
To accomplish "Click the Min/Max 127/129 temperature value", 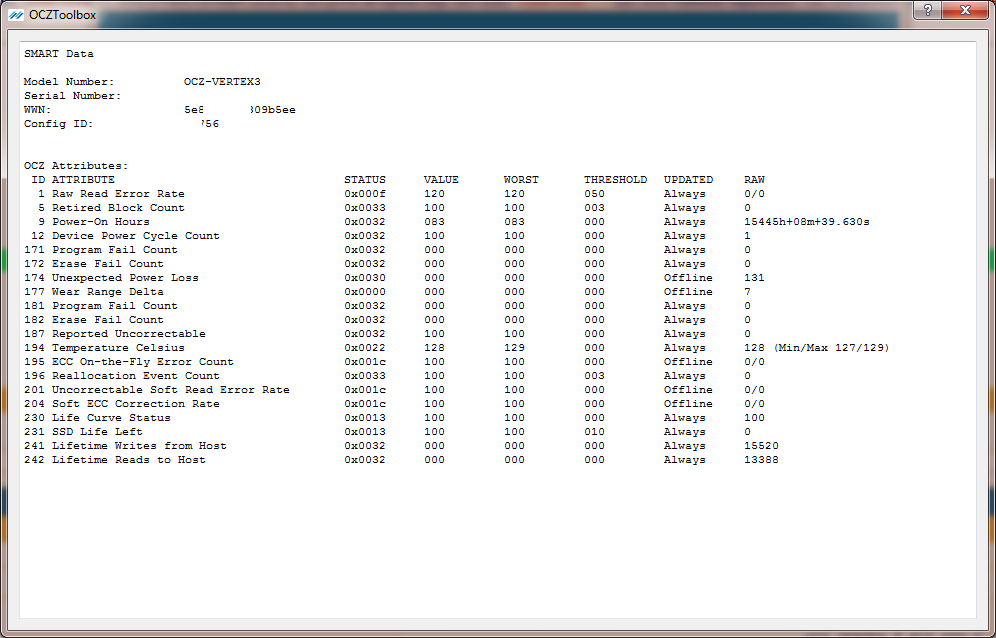I will pos(830,348).
